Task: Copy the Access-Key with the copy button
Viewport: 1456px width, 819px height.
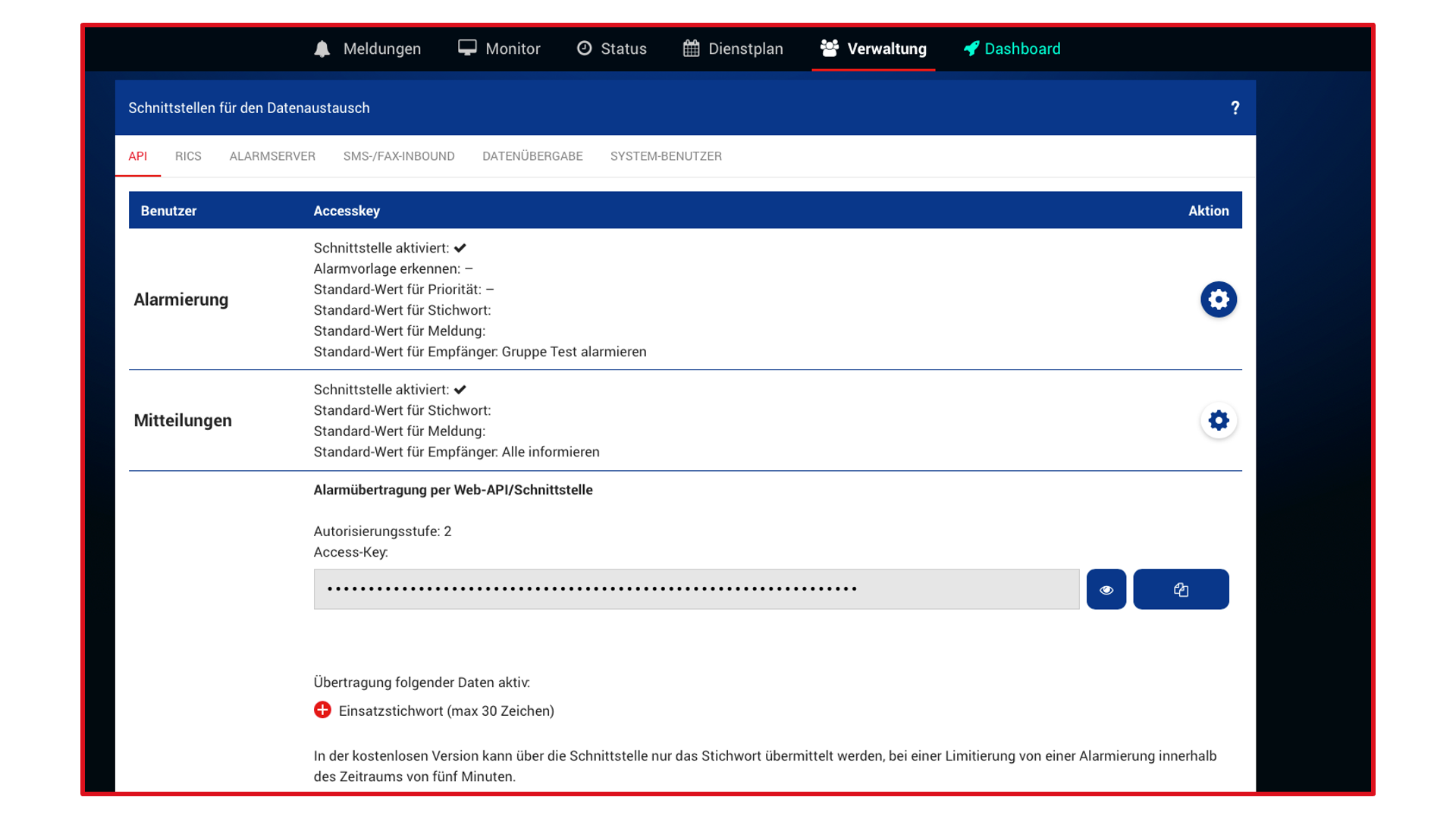Action: click(x=1181, y=589)
